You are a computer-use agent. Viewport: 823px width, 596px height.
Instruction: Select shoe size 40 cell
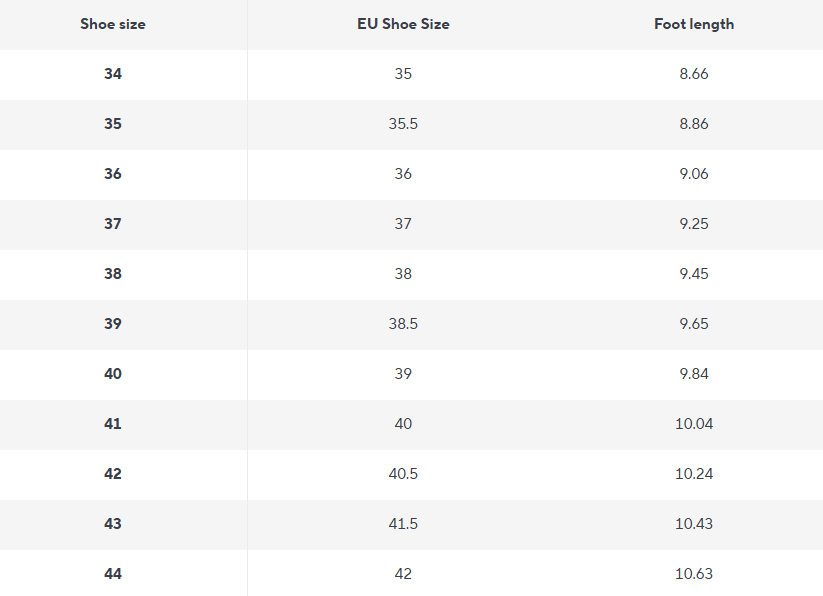click(x=113, y=374)
